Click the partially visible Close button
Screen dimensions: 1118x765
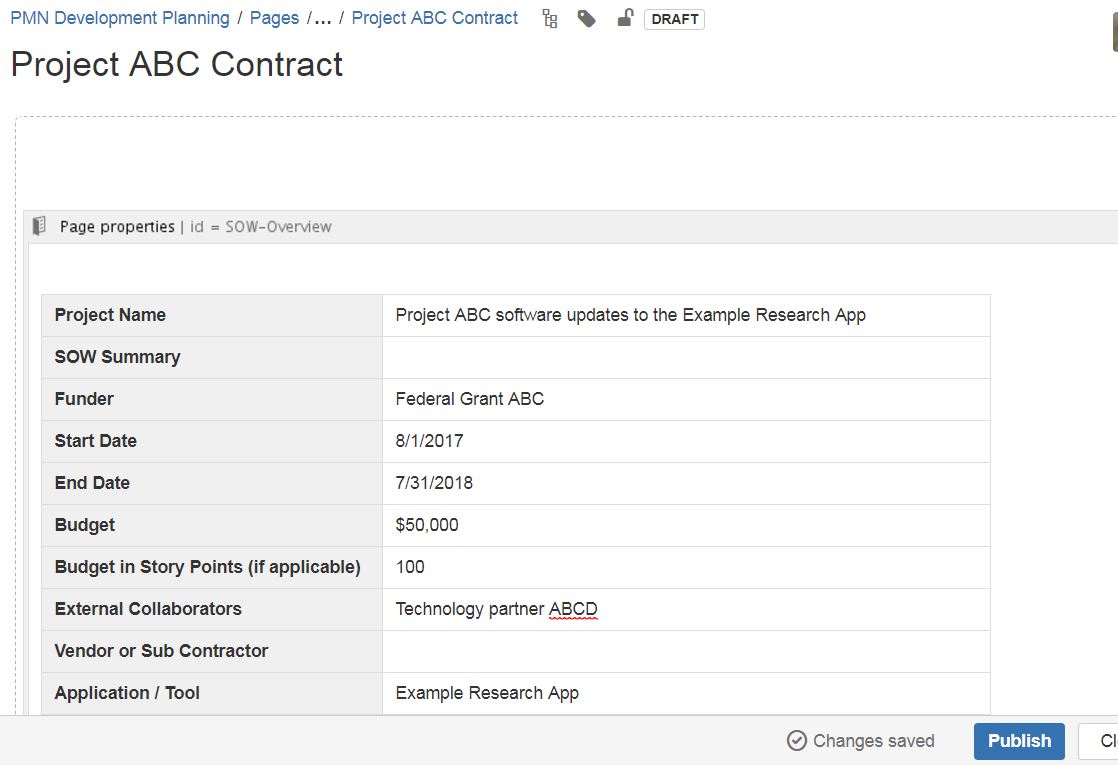point(1104,741)
